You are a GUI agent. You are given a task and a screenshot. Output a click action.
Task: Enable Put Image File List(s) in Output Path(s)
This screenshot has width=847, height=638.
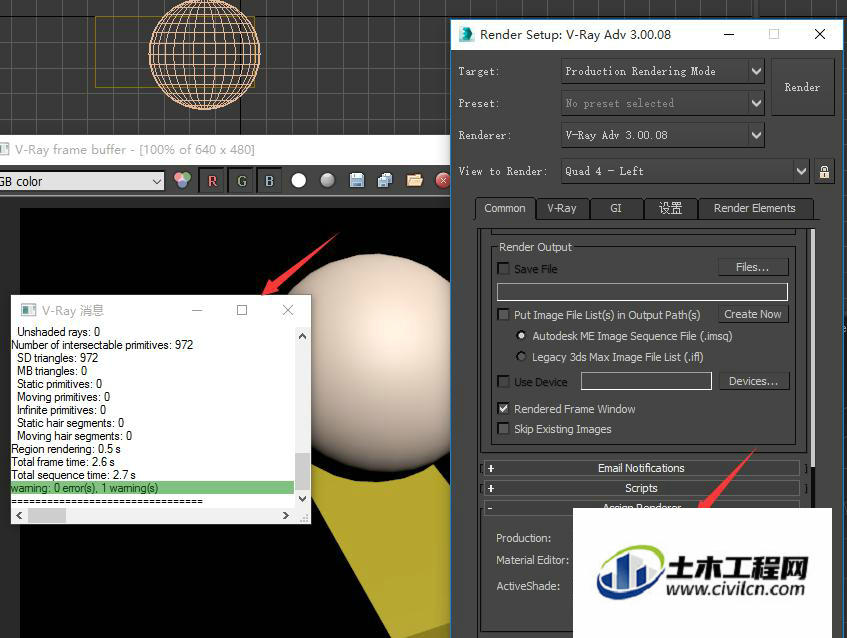503,314
